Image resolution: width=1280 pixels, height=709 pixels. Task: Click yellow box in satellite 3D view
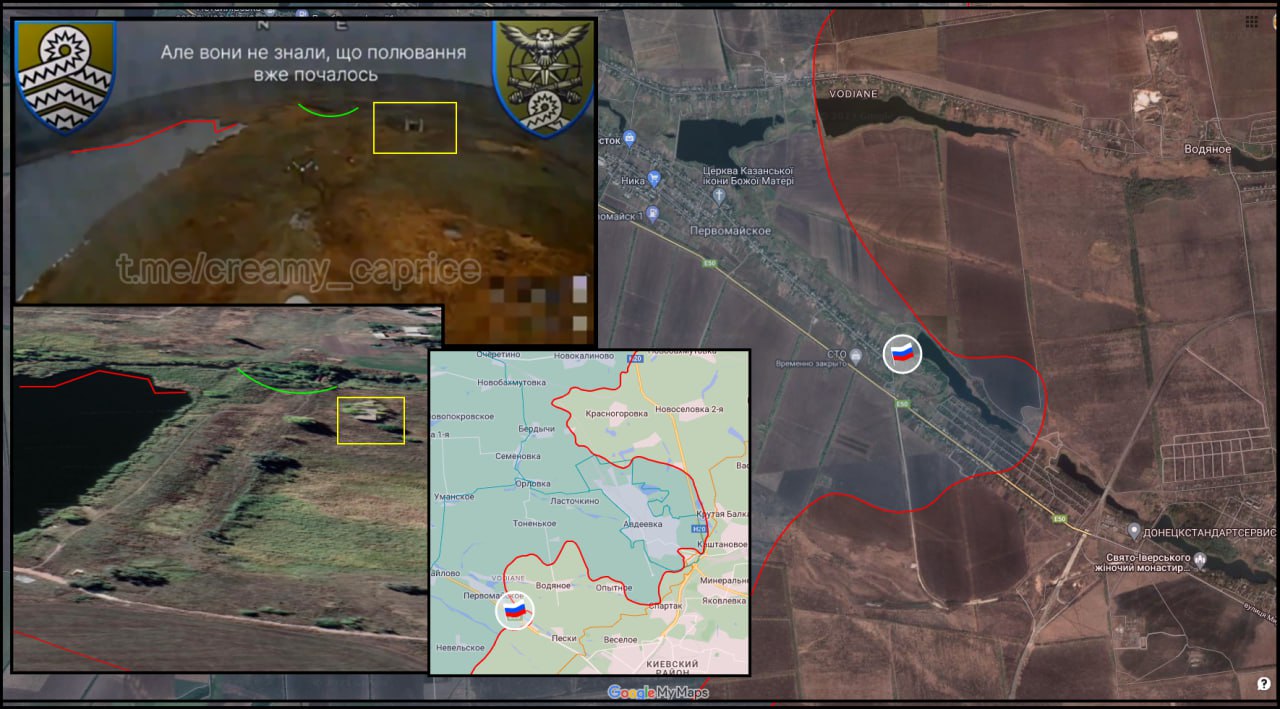[x=371, y=420]
